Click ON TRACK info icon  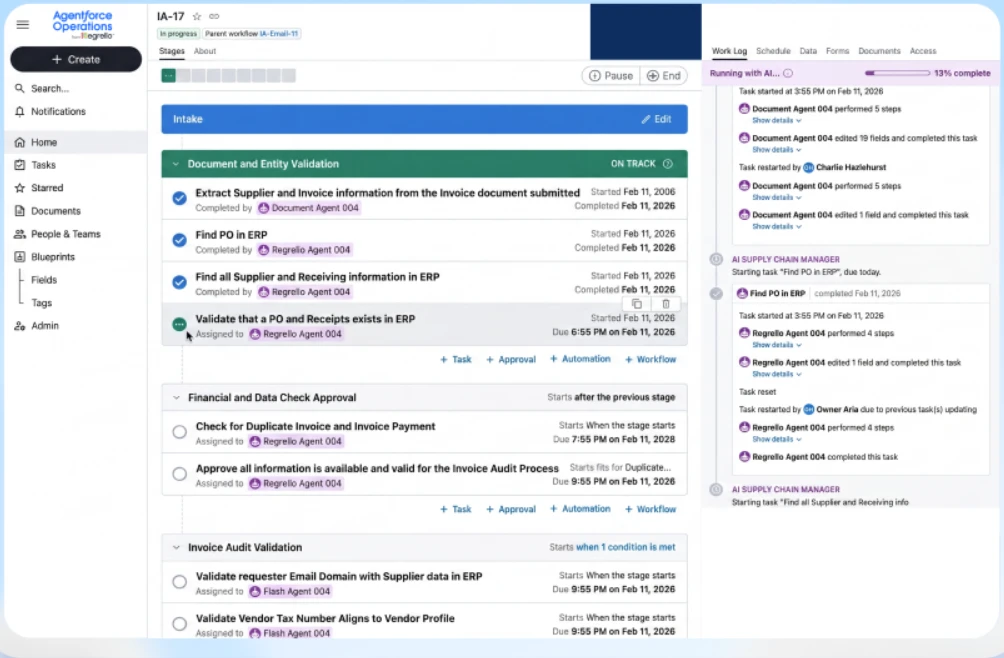pyautogui.click(x=668, y=164)
